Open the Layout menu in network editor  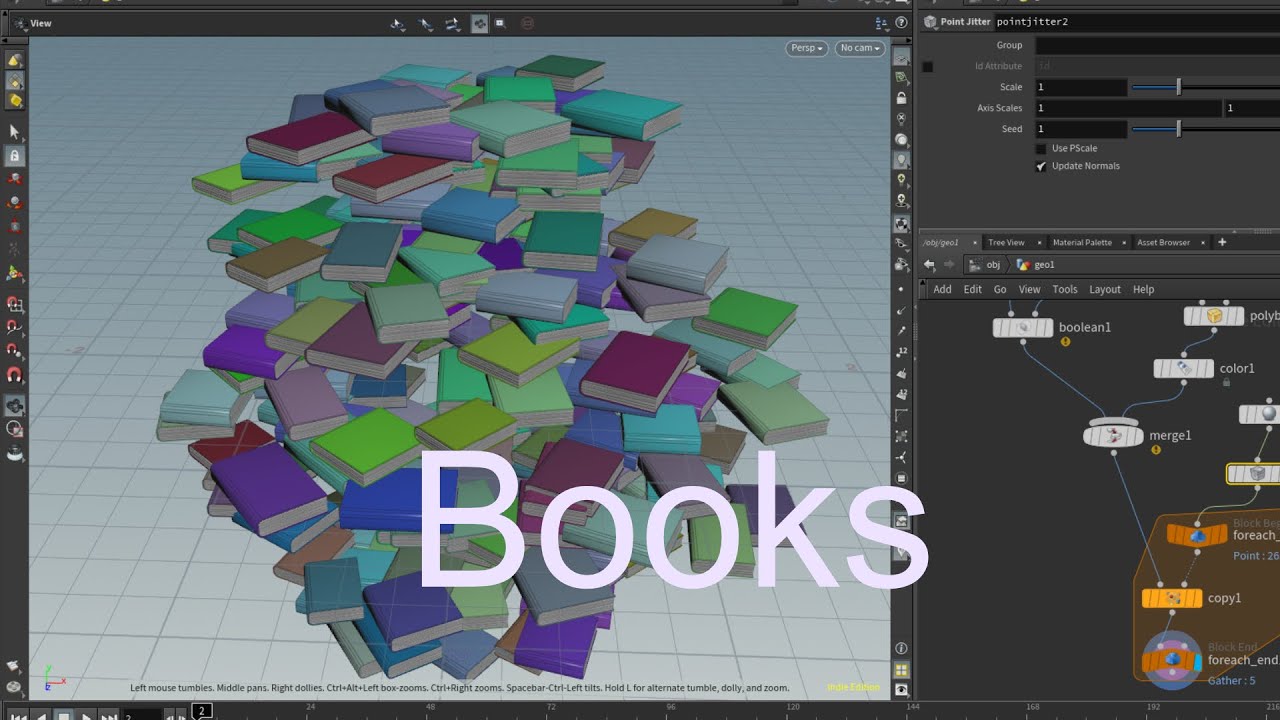(1105, 289)
